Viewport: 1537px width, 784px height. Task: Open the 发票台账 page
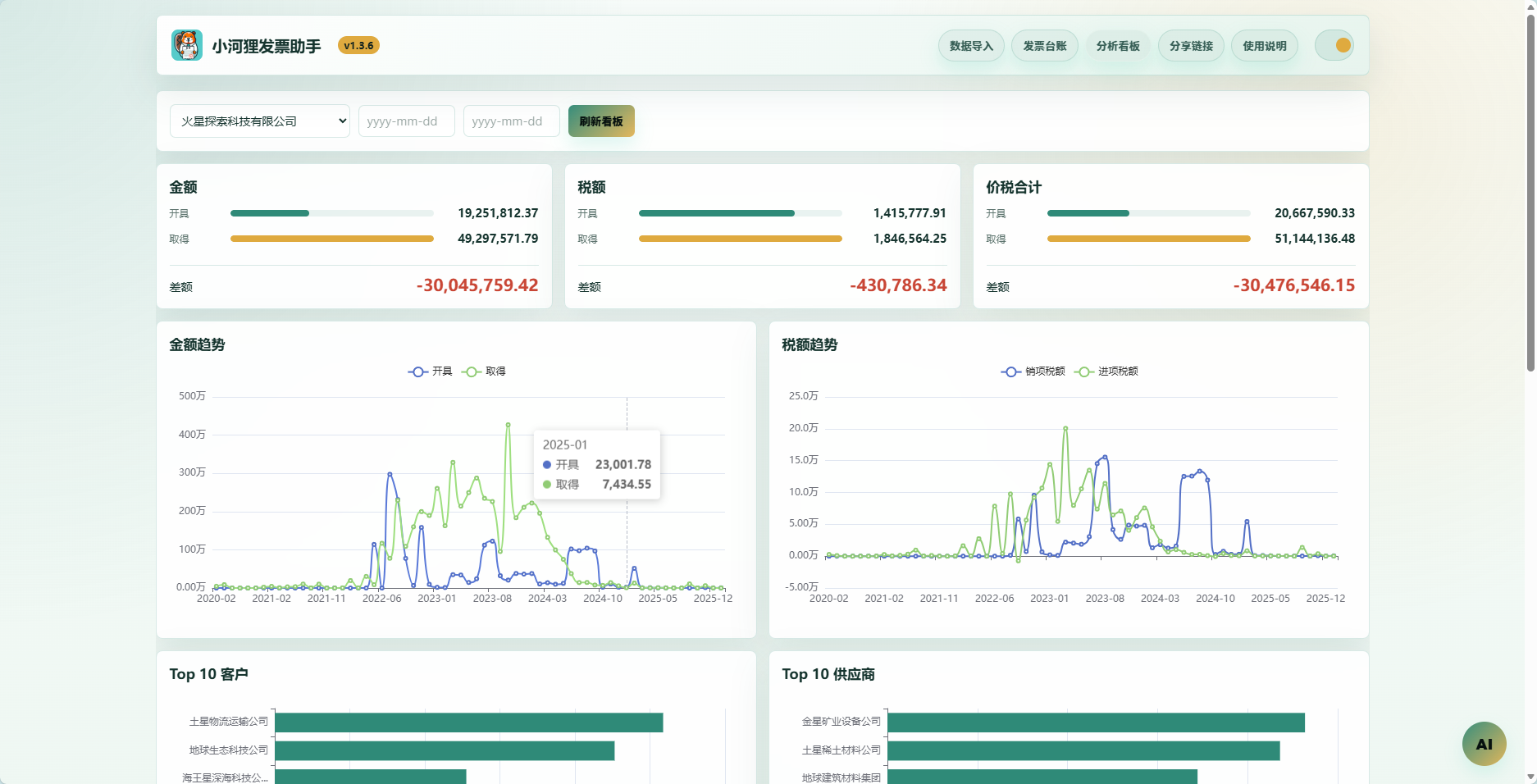(x=1044, y=46)
